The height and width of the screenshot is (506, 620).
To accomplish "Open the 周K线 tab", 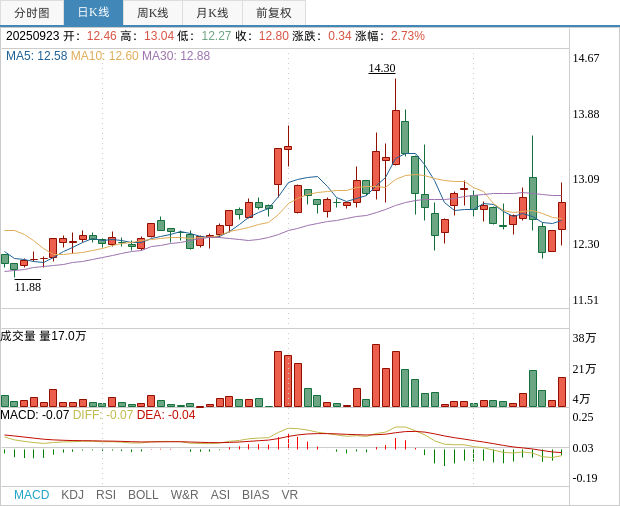I will pyautogui.click(x=153, y=13).
